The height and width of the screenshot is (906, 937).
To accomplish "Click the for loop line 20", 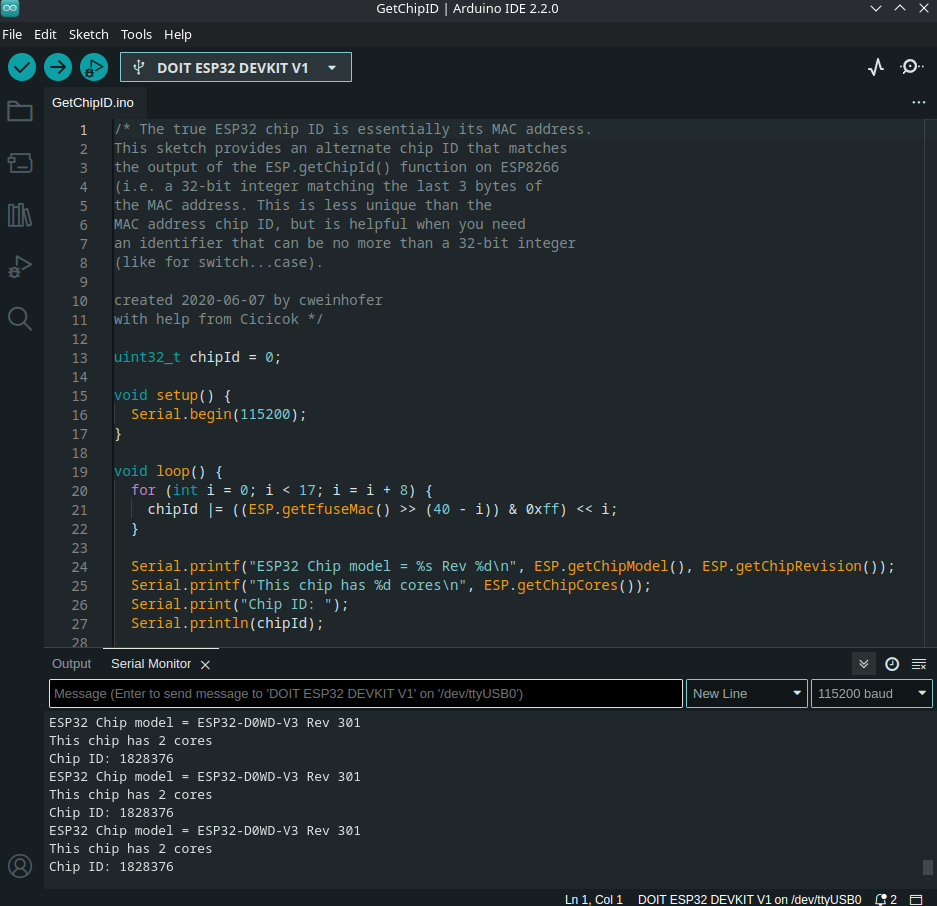I will (281, 490).
